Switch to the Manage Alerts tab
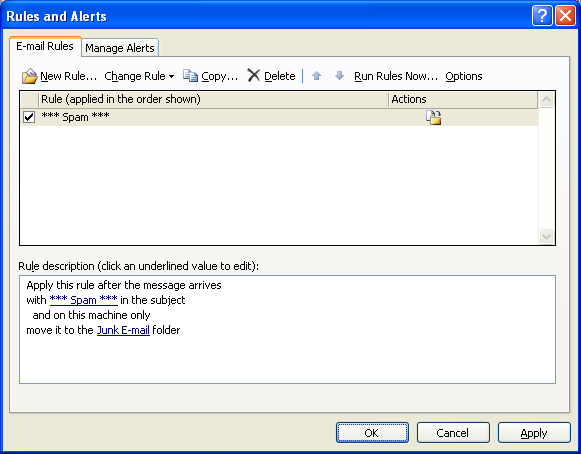 (120, 48)
